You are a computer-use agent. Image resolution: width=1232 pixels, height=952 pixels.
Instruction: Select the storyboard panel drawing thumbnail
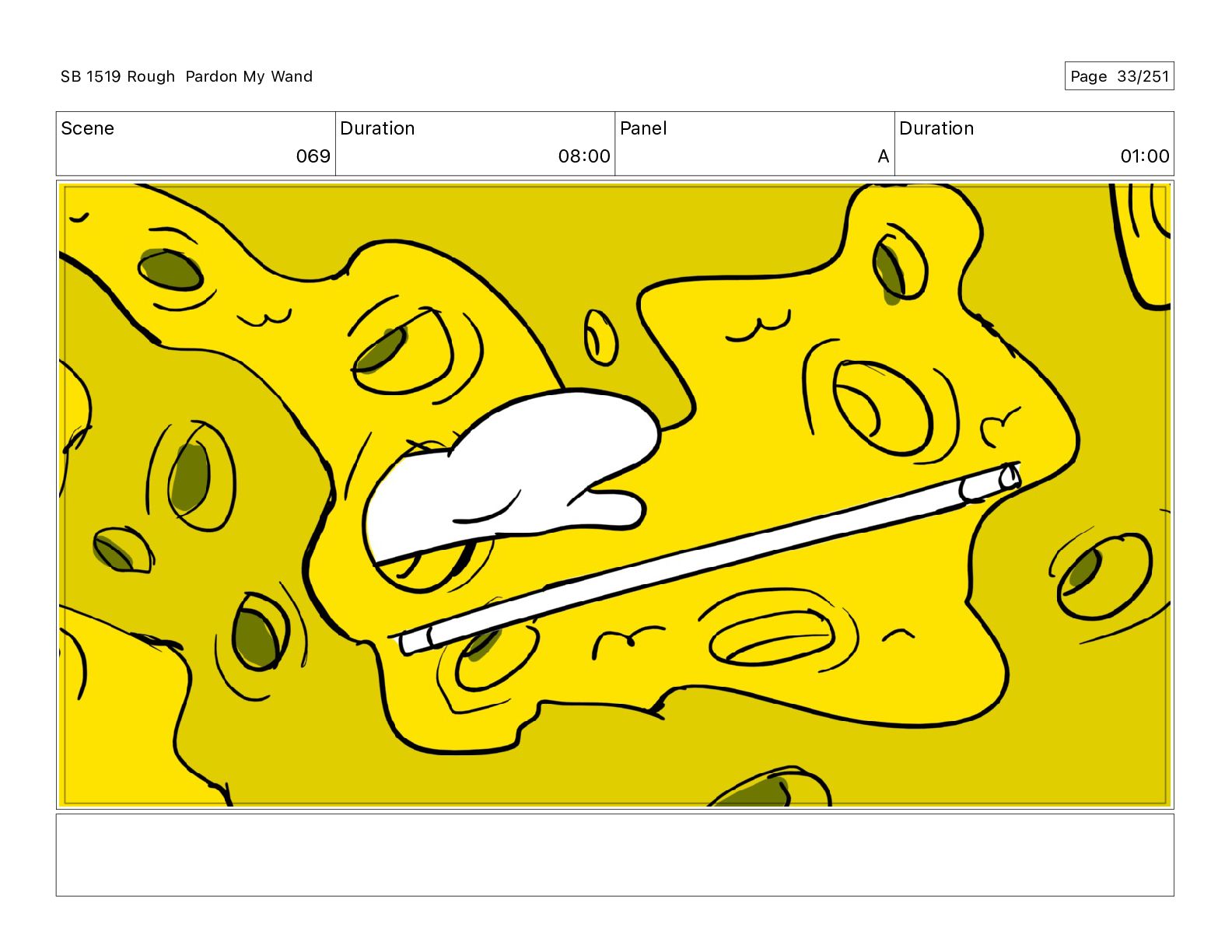click(614, 495)
